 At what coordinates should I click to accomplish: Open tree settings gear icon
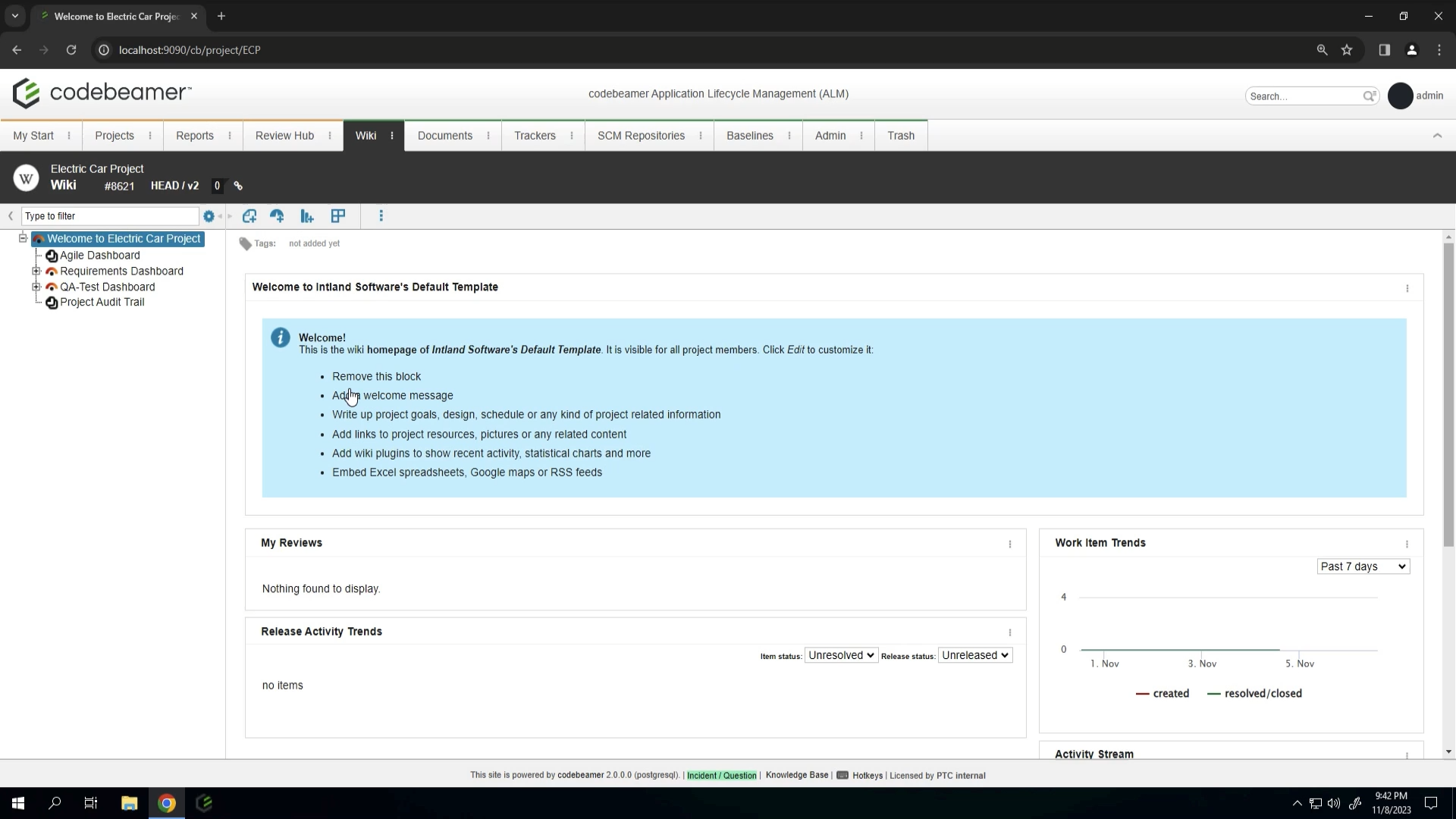209,216
